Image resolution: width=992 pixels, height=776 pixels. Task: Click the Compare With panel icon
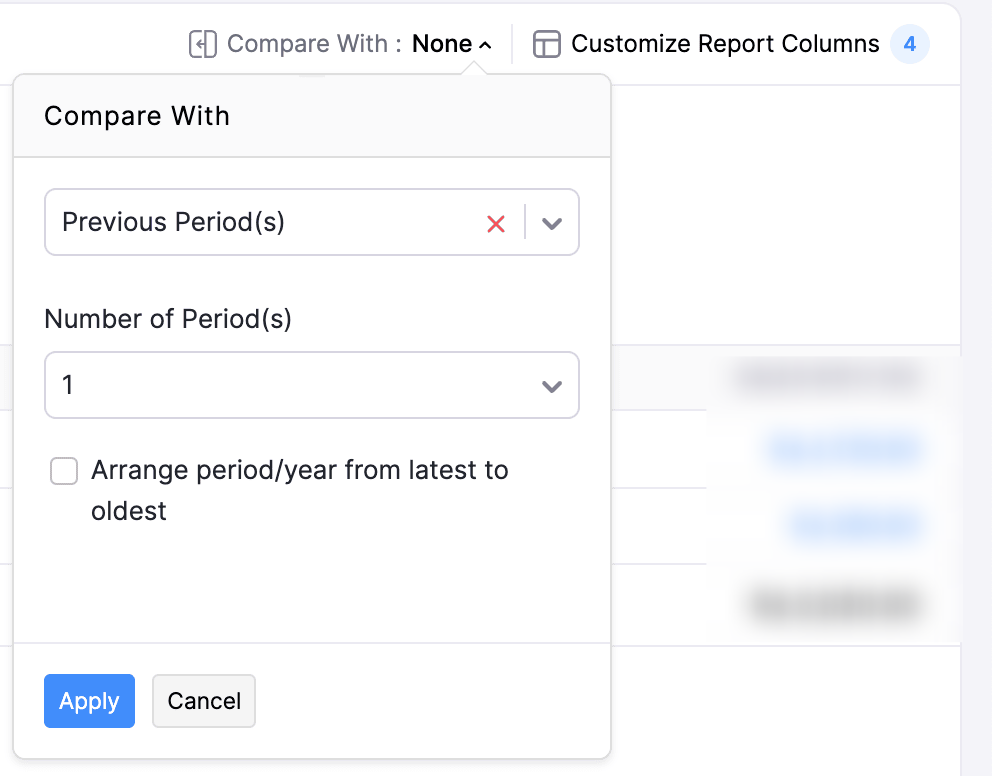point(203,45)
